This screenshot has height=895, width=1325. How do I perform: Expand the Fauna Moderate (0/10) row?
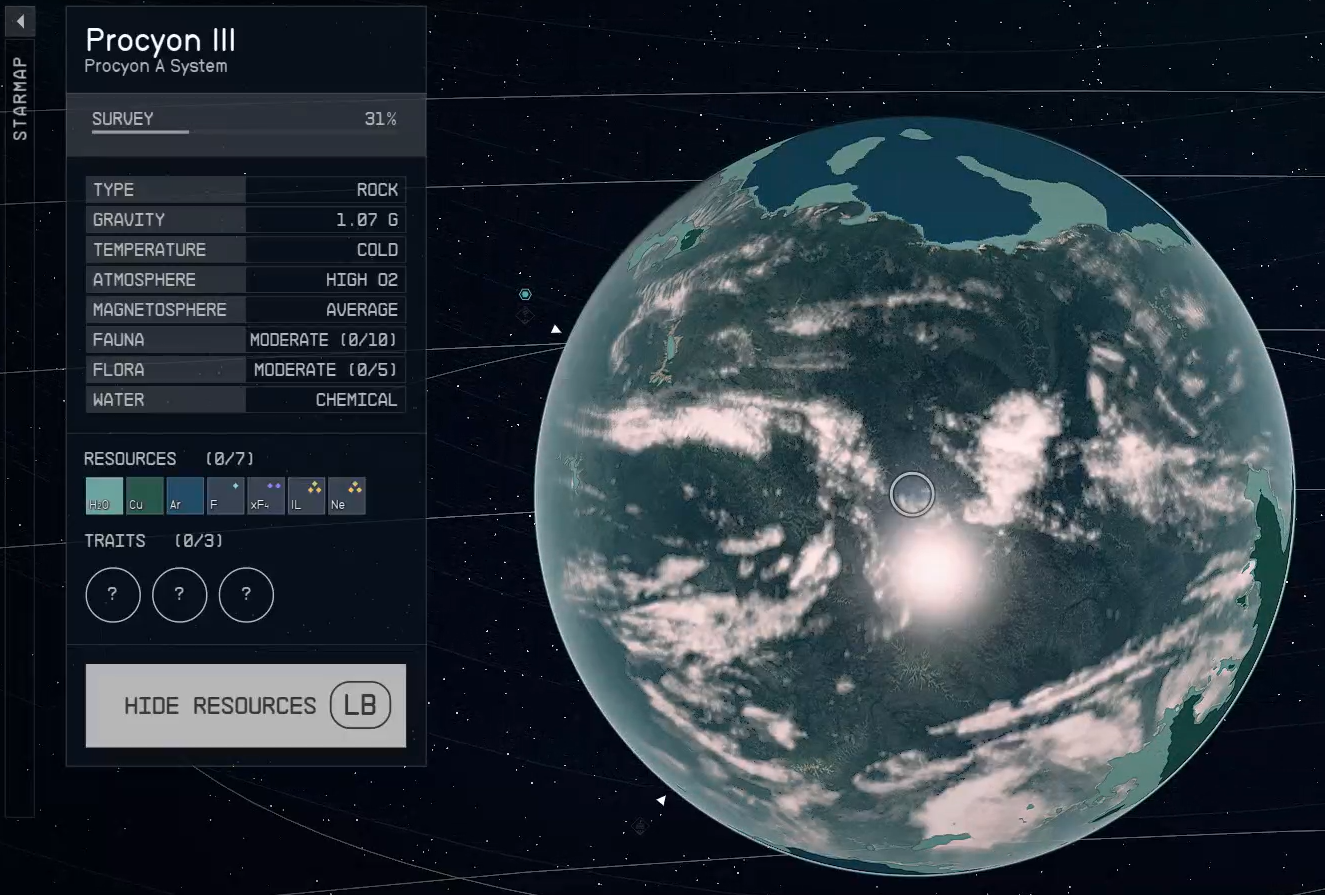tap(246, 340)
